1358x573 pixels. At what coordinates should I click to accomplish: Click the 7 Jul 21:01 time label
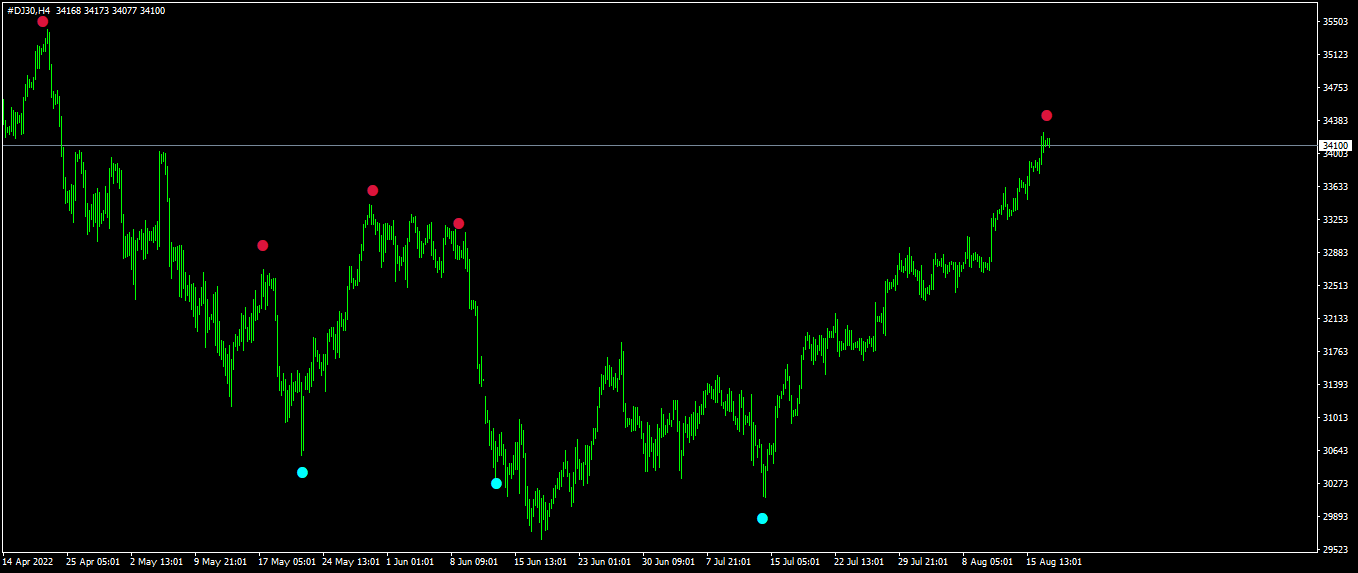[730, 561]
